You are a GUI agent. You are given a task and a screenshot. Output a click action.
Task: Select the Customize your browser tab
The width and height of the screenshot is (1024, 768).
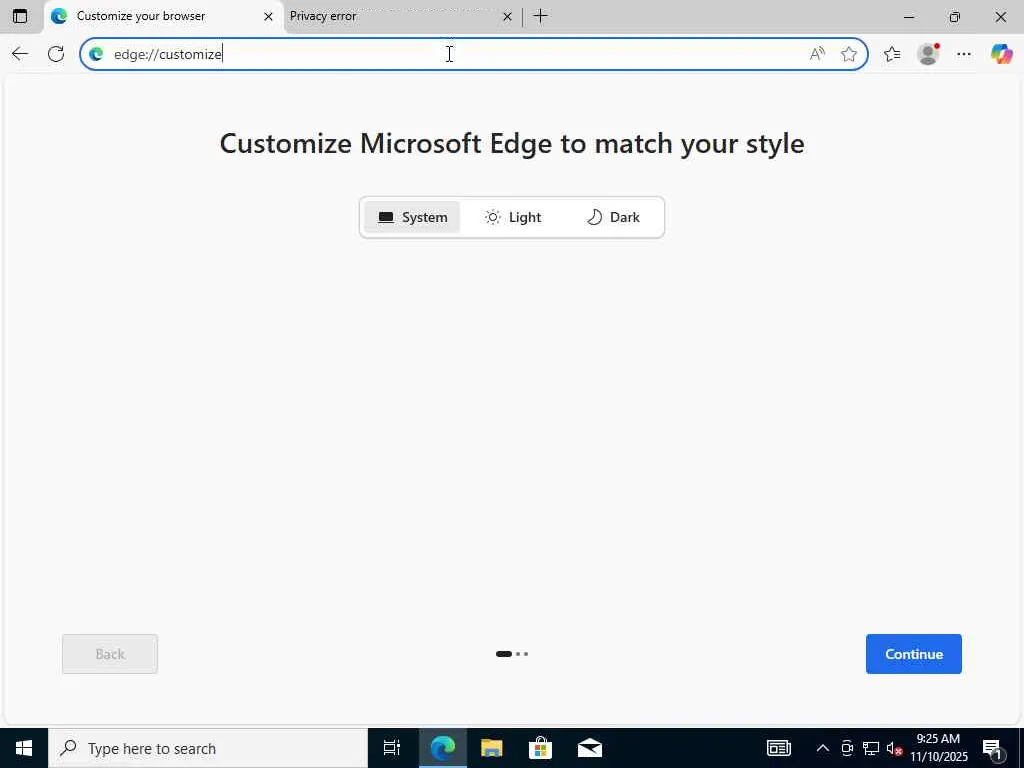[163, 16]
